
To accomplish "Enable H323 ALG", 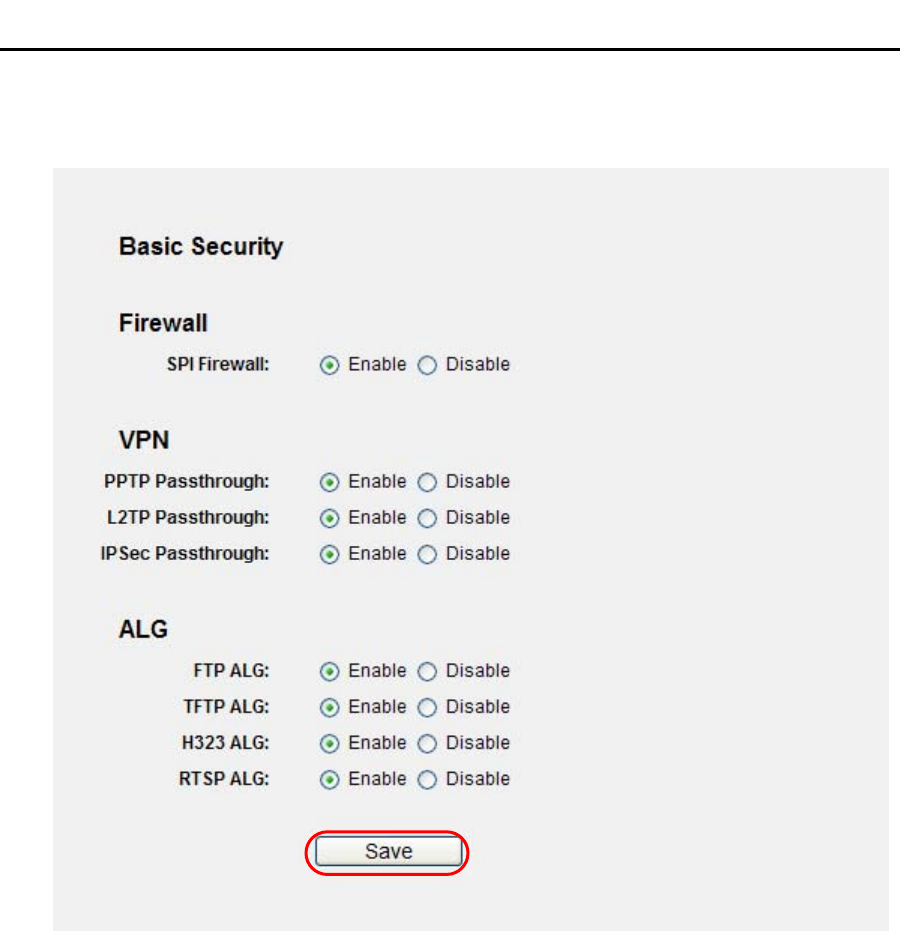I will click(x=328, y=744).
